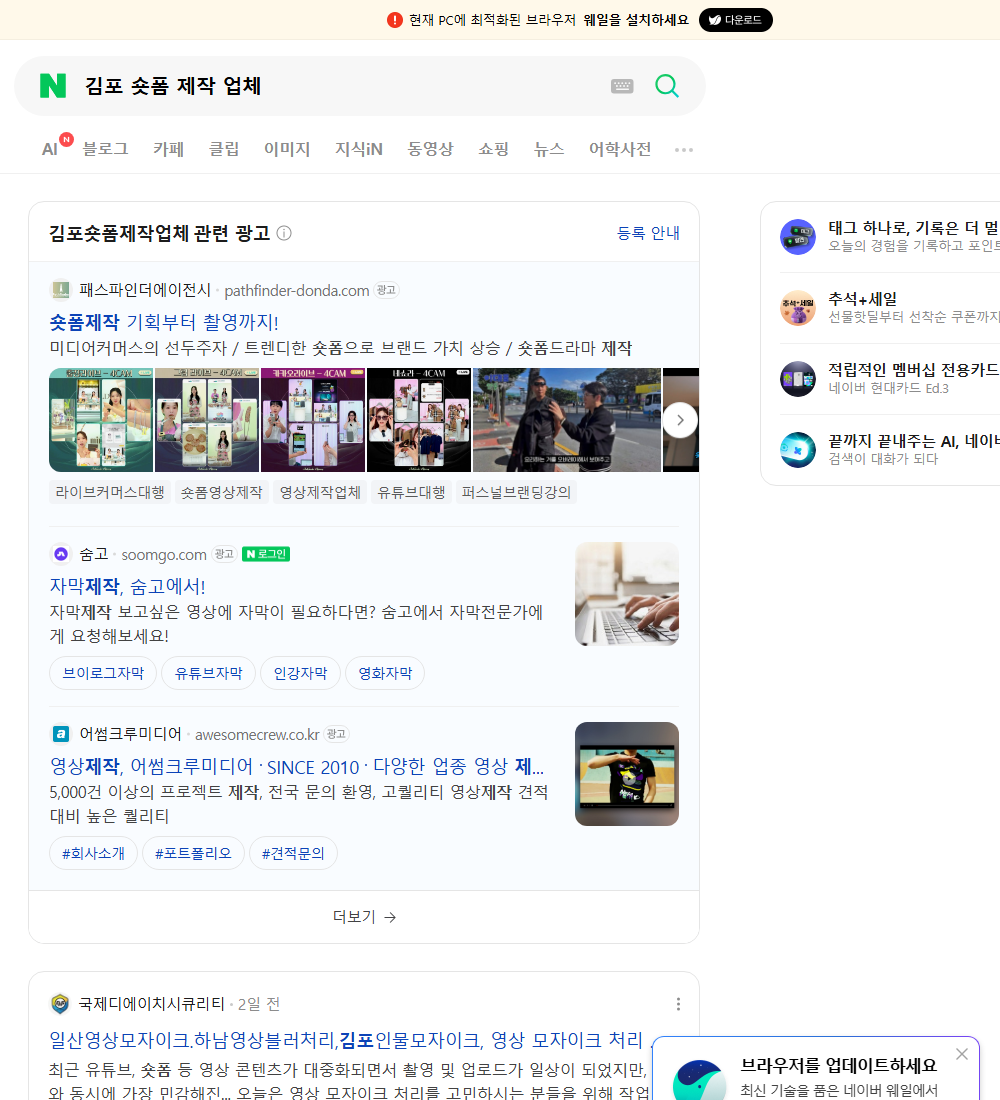The width and height of the screenshot is (1000, 1100).
Task: Click the 영화자막 chip
Action: 385,673
